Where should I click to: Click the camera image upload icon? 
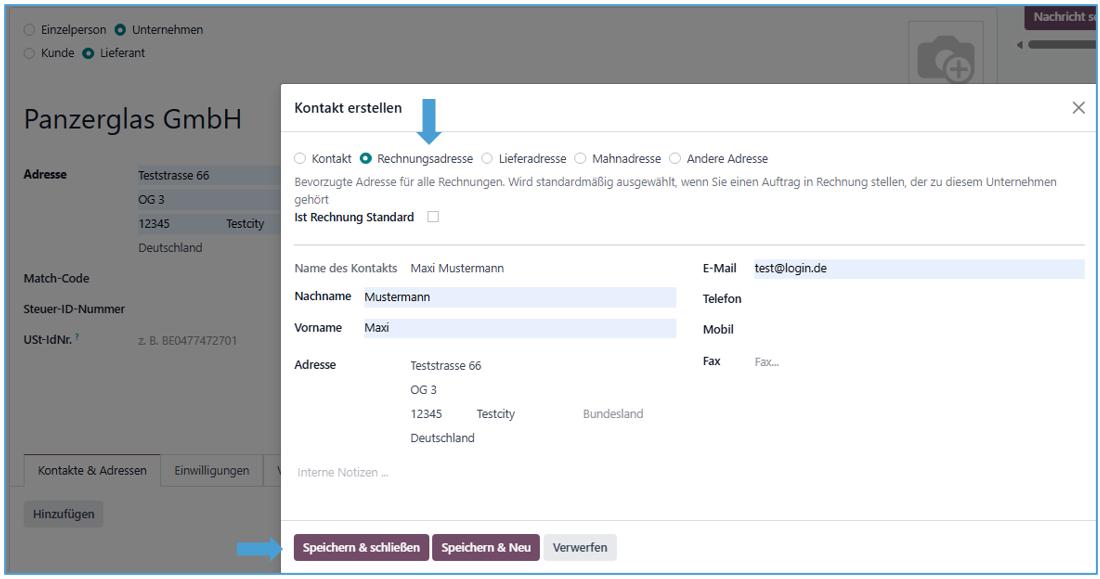948,61
